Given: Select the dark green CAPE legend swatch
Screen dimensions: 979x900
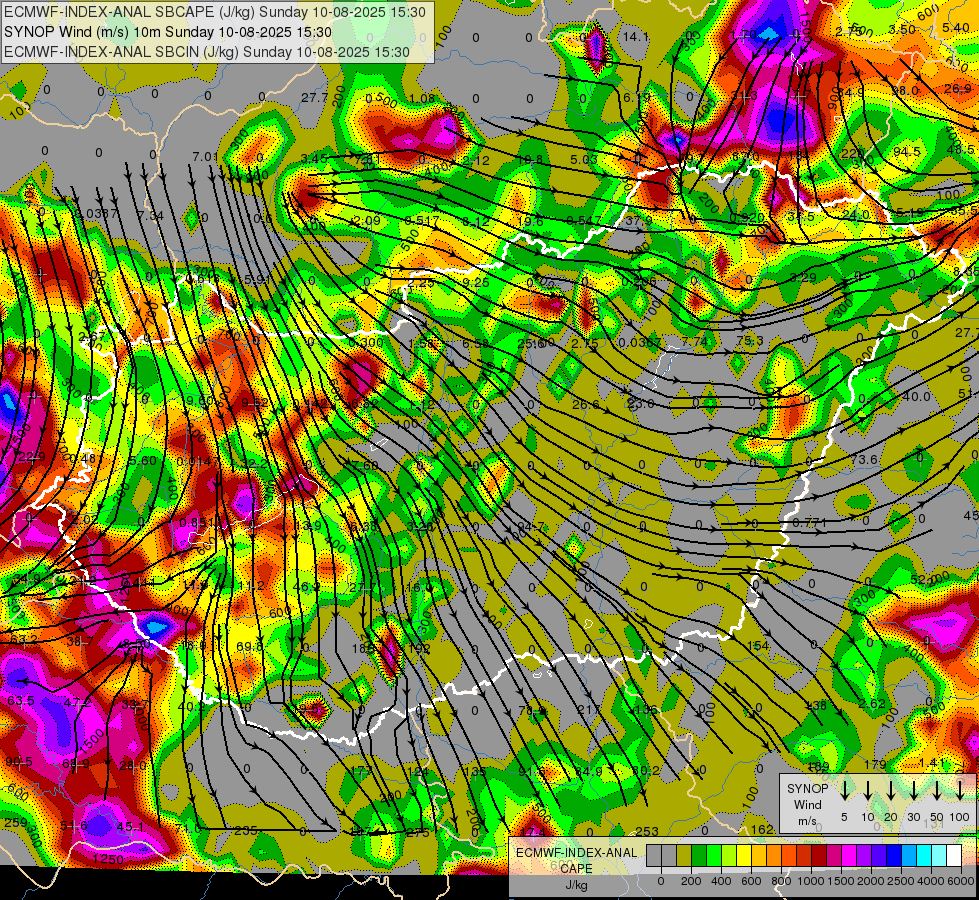Looking at the screenshot, I should pyautogui.click(x=699, y=855).
